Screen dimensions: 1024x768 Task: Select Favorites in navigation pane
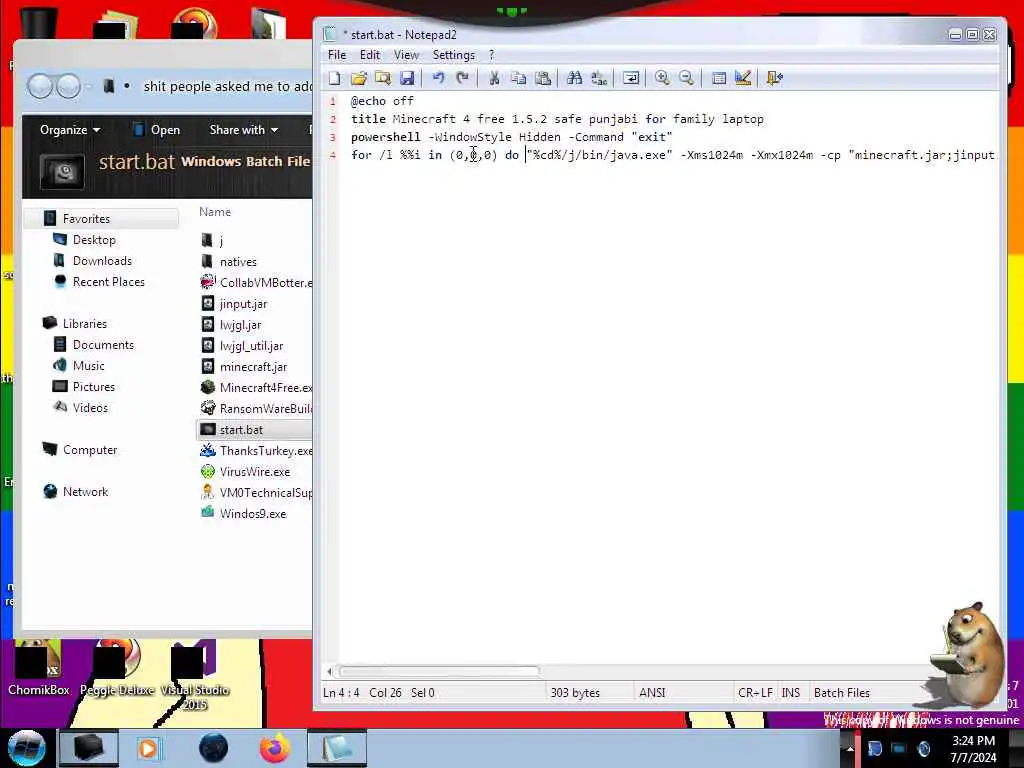tap(86, 219)
